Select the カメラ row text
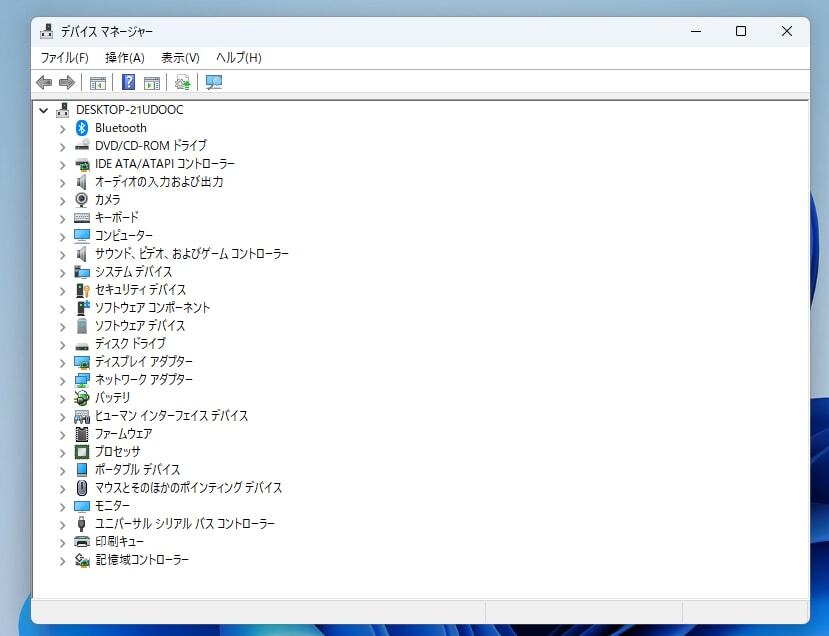829x636 pixels. click(x=107, y=200)
